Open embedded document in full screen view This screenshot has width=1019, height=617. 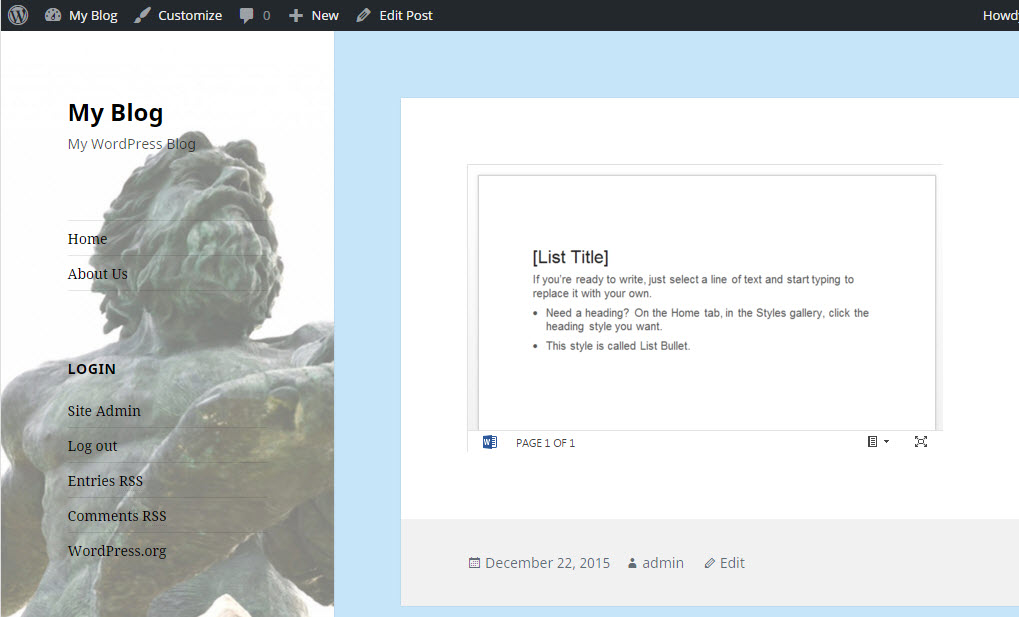[x=921, y=442]
